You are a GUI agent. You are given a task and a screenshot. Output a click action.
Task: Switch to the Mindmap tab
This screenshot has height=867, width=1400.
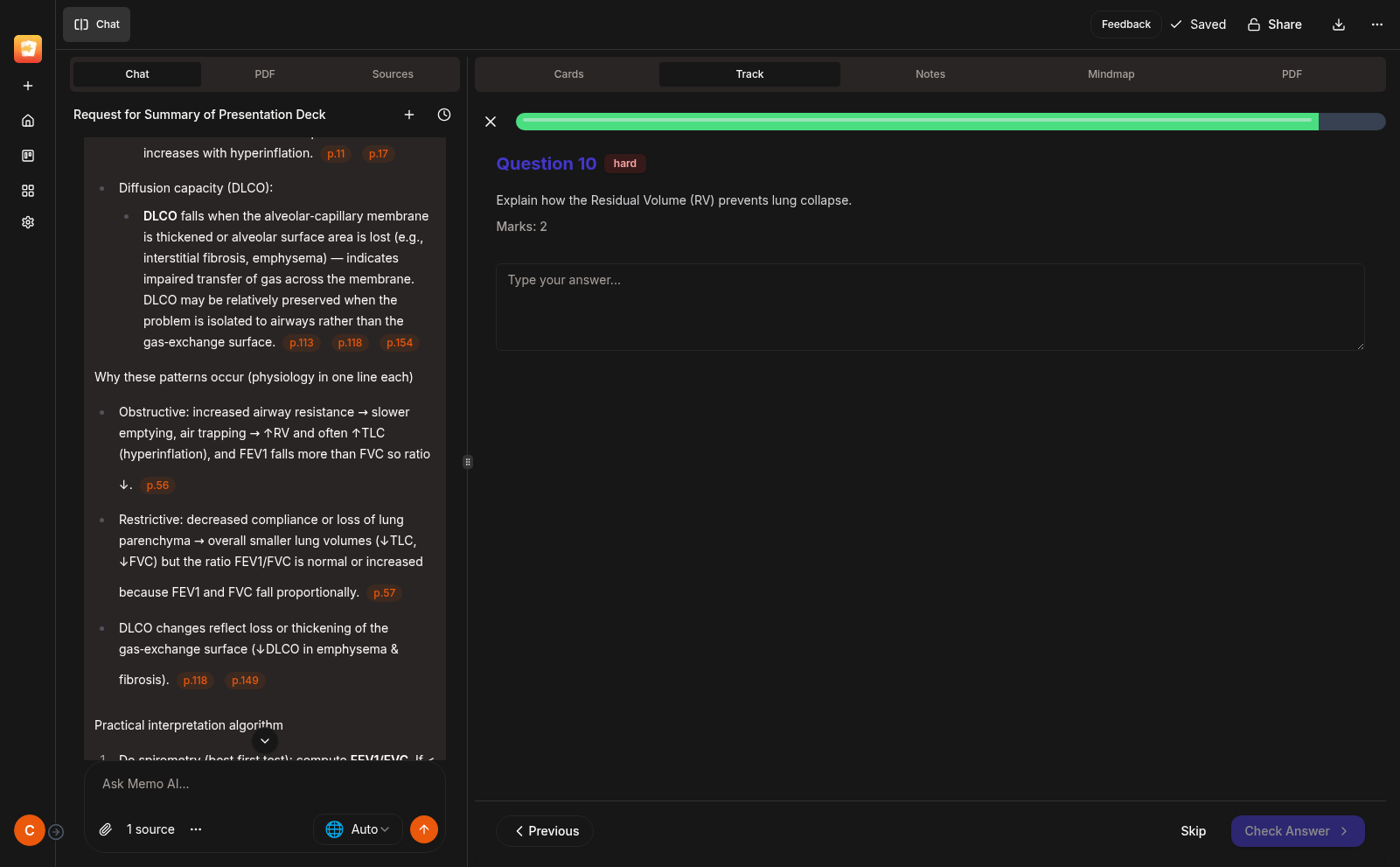1111,74
